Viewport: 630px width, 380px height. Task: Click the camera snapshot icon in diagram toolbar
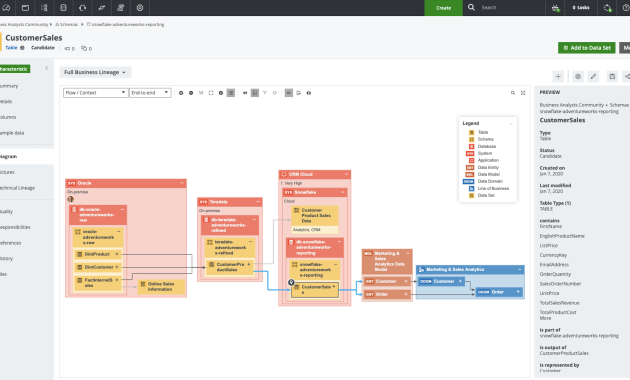(x=309, y=93)
